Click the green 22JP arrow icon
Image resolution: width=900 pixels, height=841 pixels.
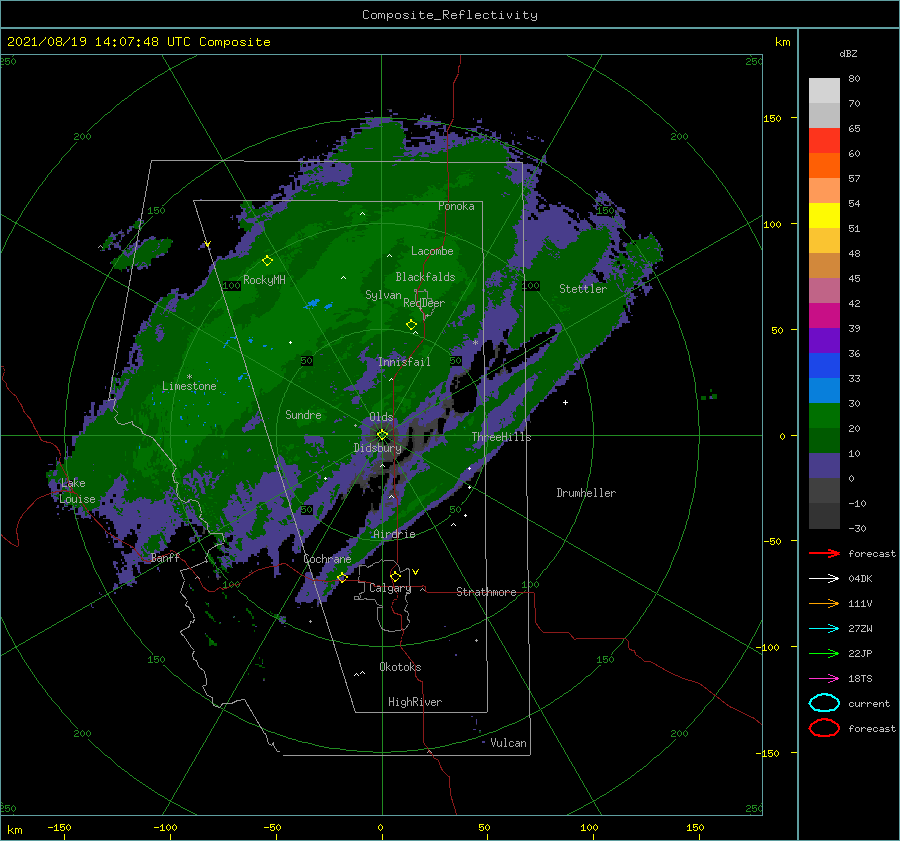coord(824,653)
